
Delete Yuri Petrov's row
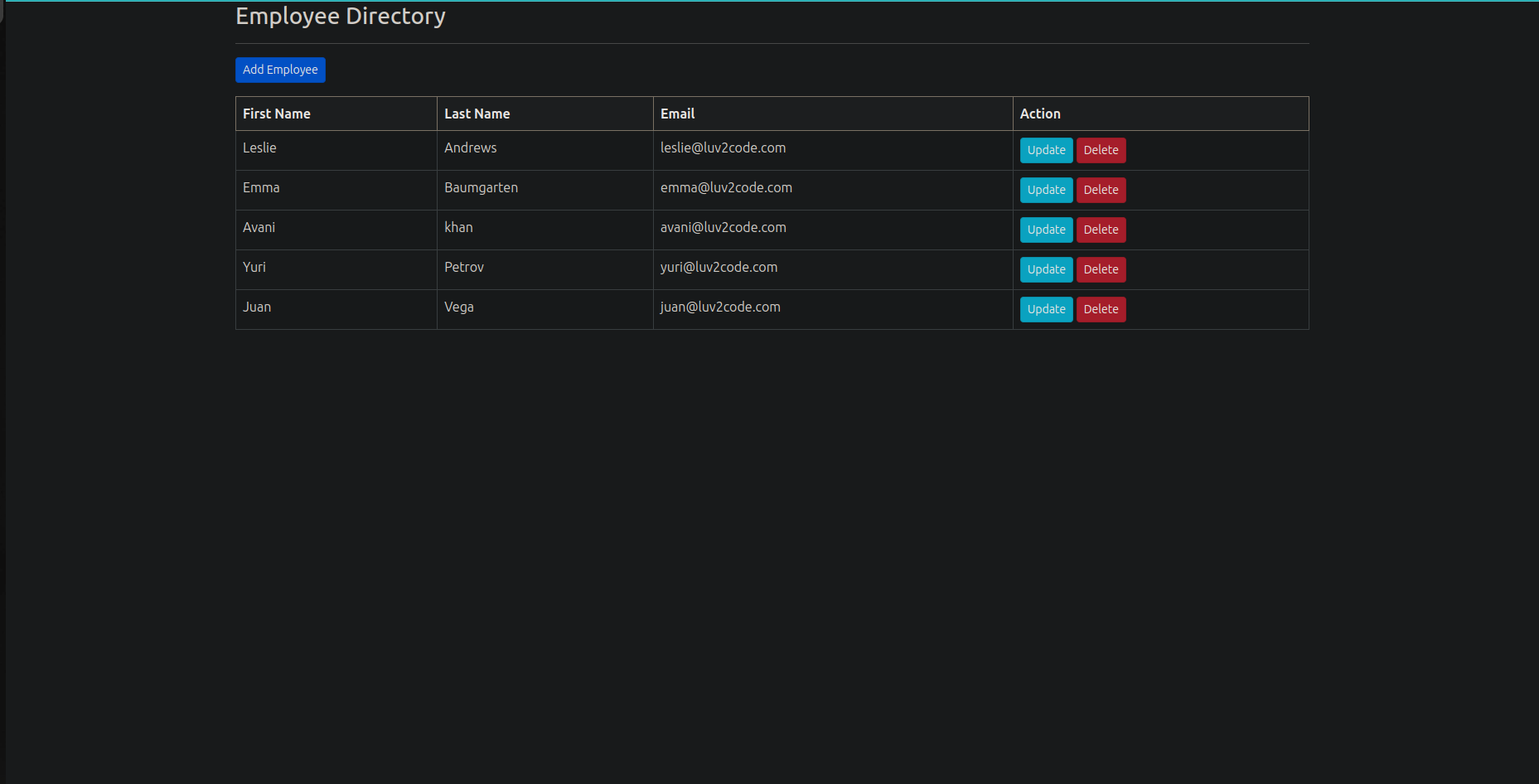click(x=1101, y=269)
